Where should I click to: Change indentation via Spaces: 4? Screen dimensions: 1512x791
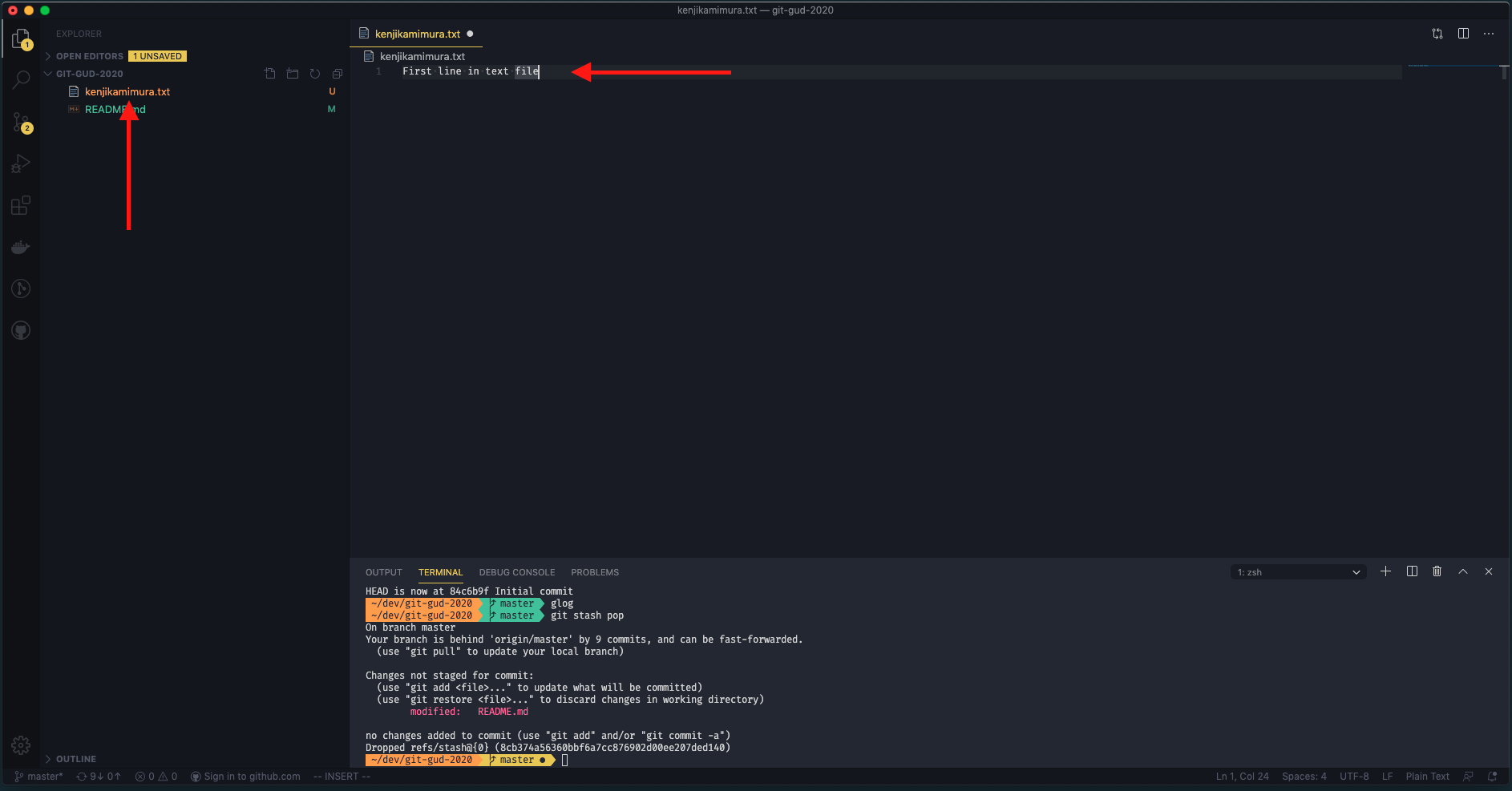pyautogui.click(x=1304, y=776)
